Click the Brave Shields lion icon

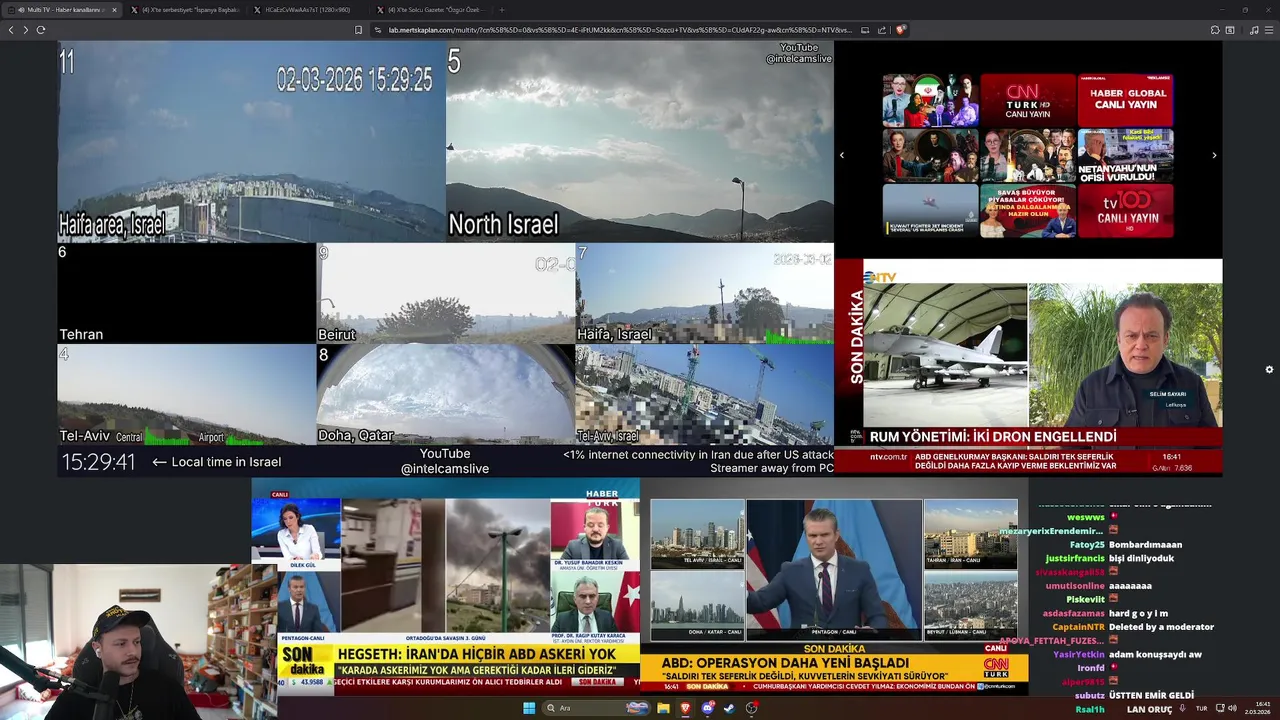[x=900, y=30]
